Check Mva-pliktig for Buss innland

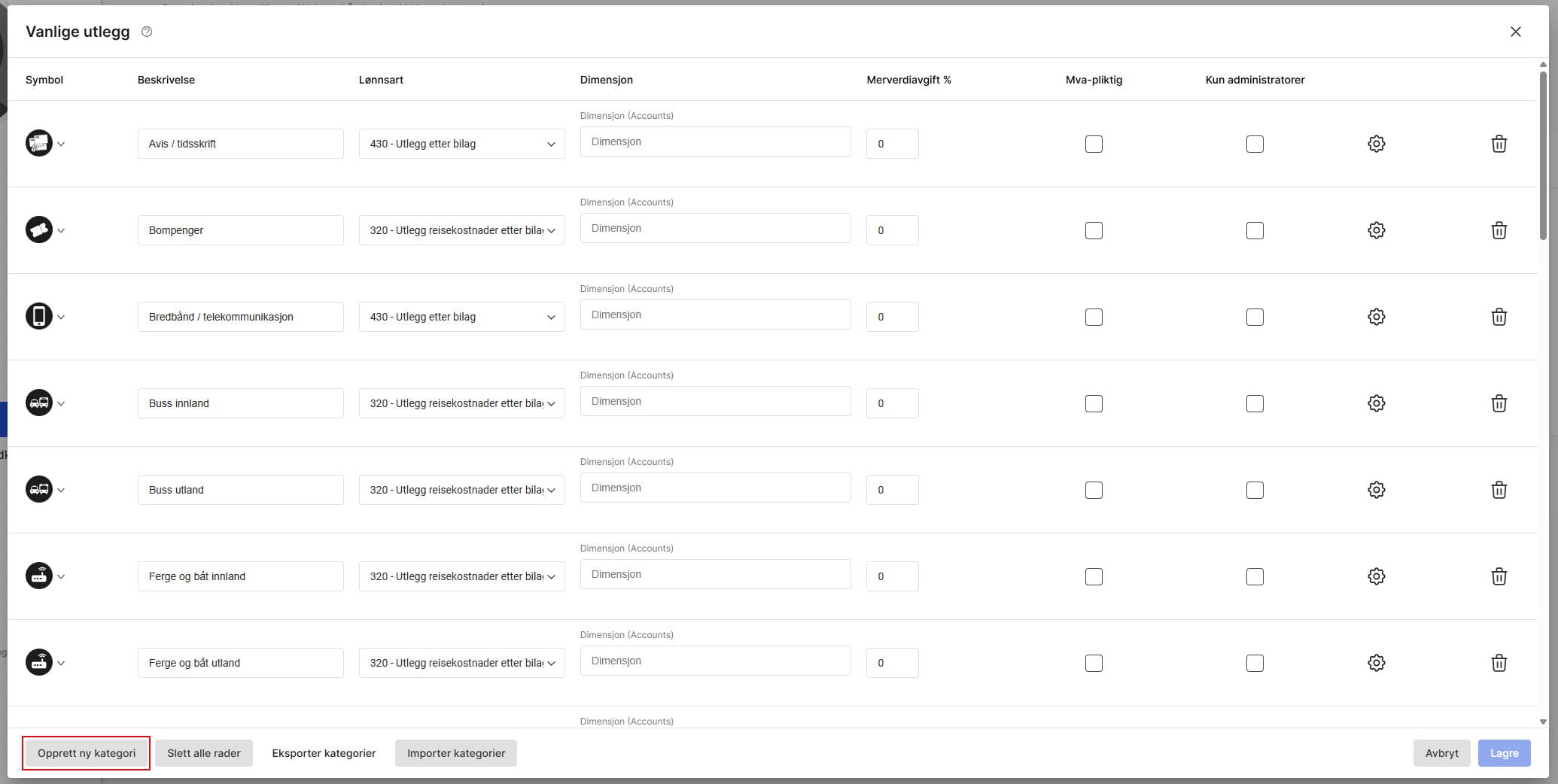[1094, 403]
